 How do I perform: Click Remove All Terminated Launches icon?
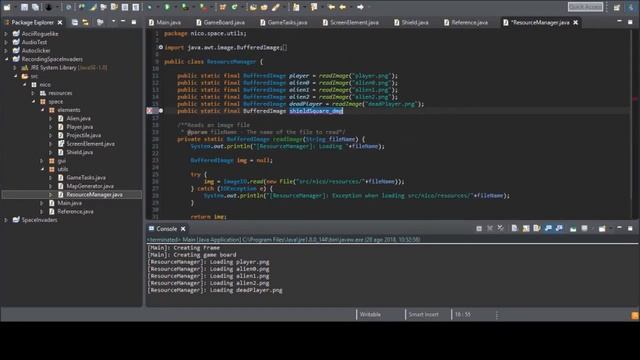pyautogui.click(x=500, y=229)
